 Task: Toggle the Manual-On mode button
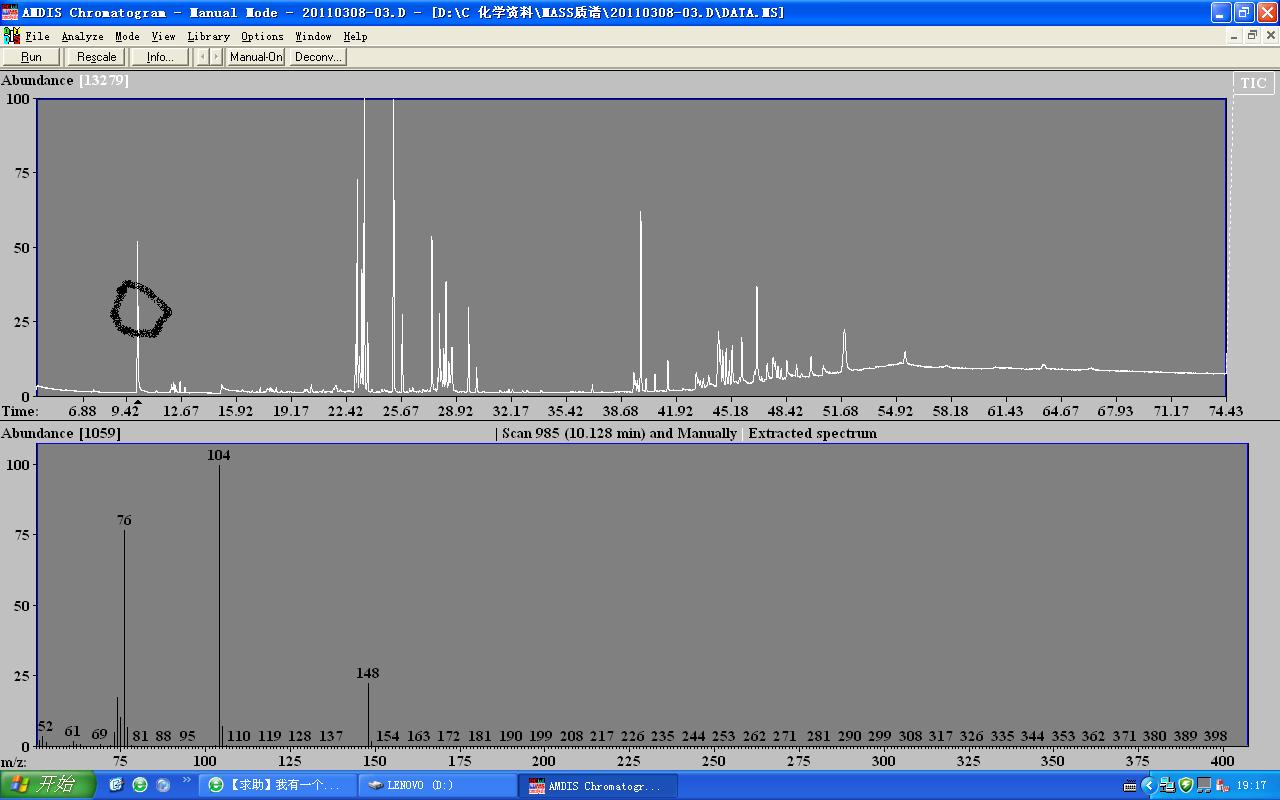tap(256, 57)
